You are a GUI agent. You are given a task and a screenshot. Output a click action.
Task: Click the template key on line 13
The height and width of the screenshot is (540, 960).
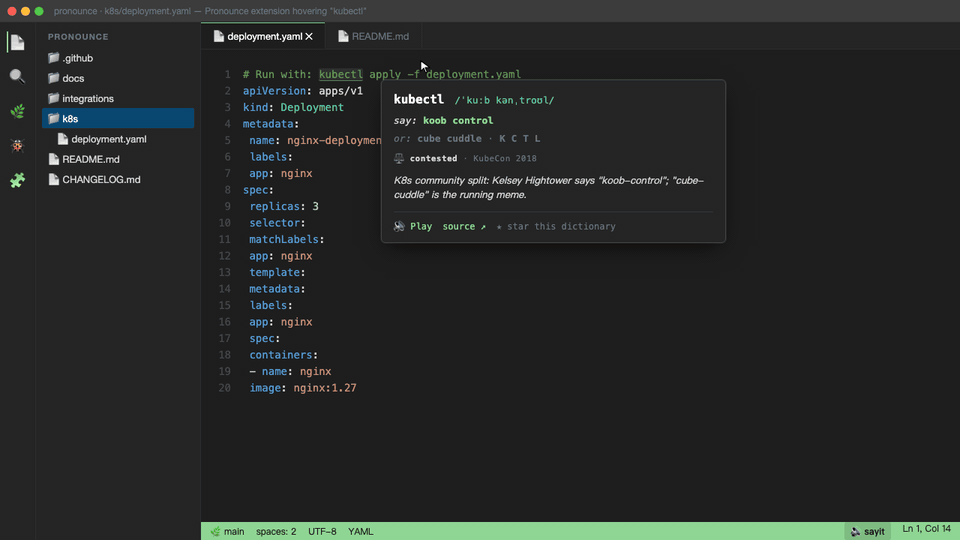point(274,272)
